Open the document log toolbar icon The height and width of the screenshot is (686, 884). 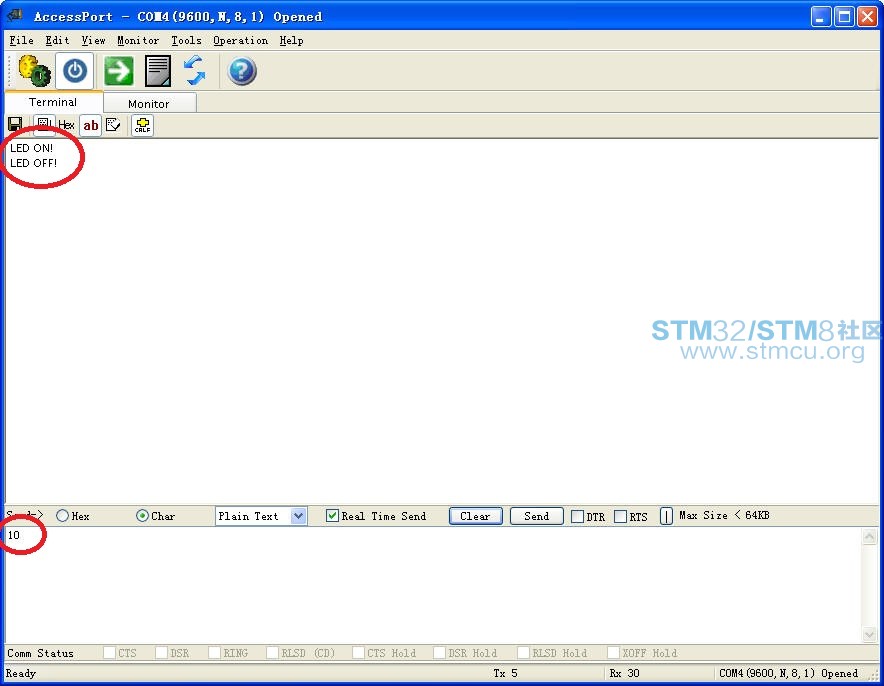pyautogui.click(x=155, y=70)
